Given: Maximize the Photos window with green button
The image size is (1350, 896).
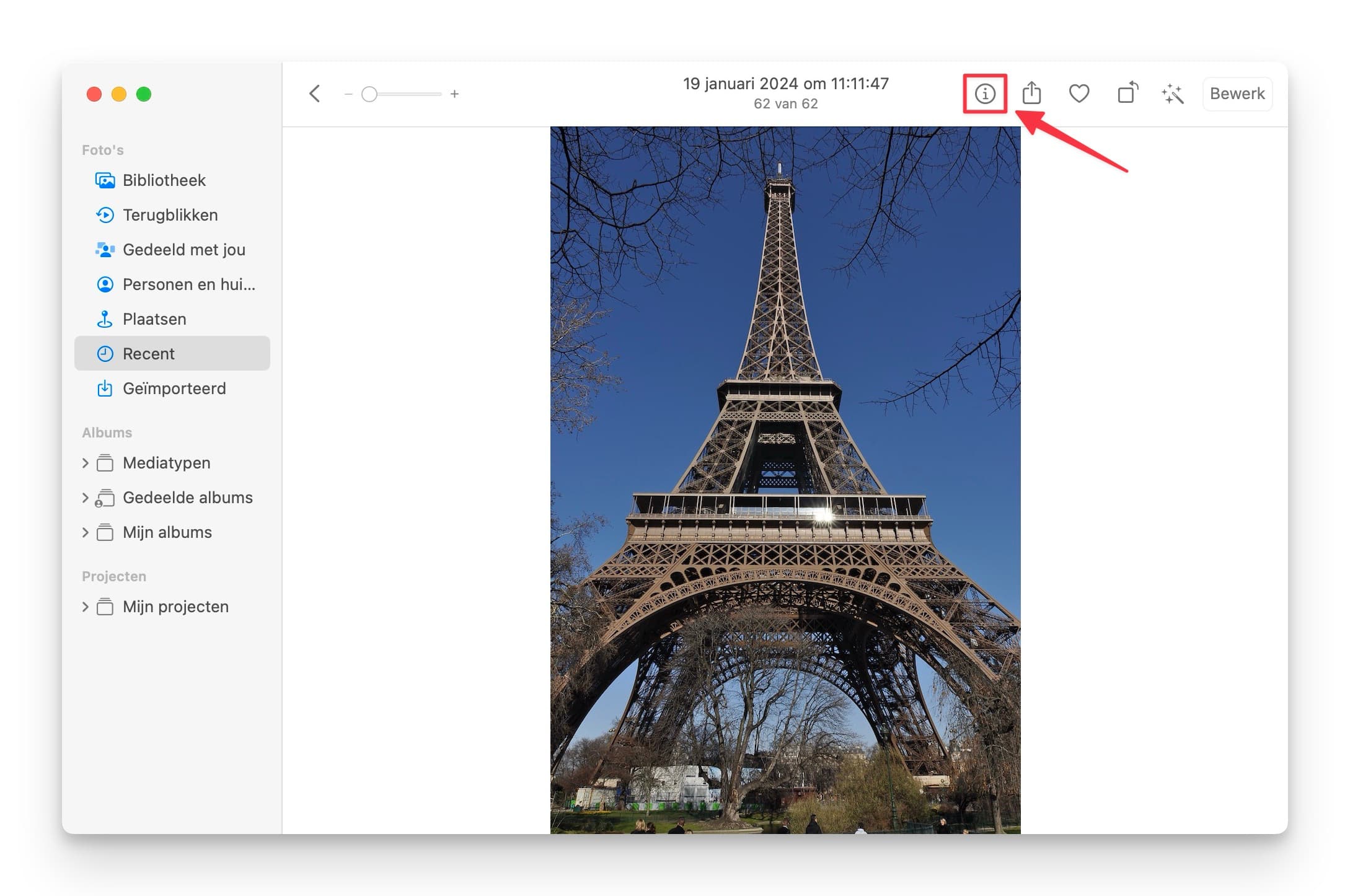Looking at the screenshot, I should tap(144, 94).
